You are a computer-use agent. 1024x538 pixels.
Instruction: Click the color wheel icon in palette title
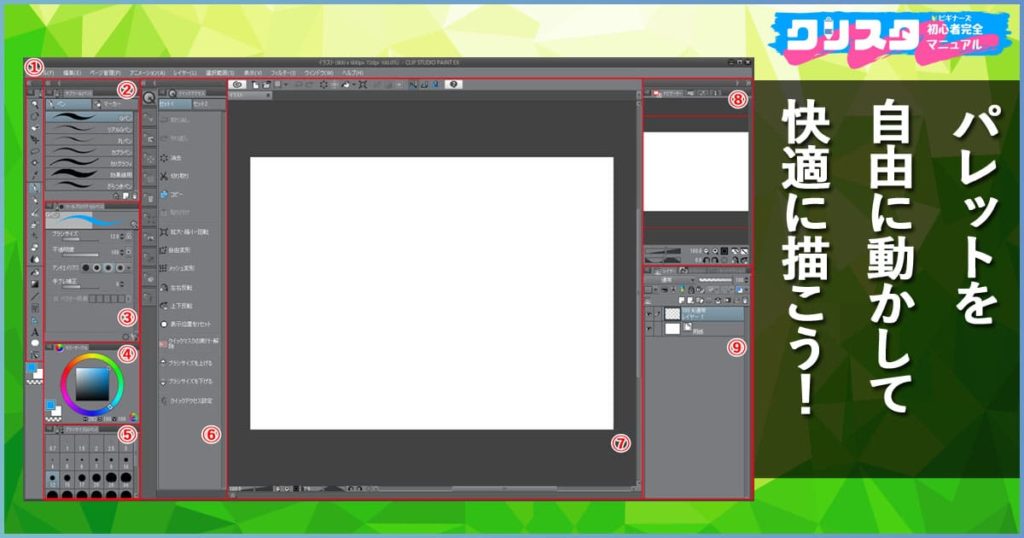pyautogui.click(x=59, y=348)
